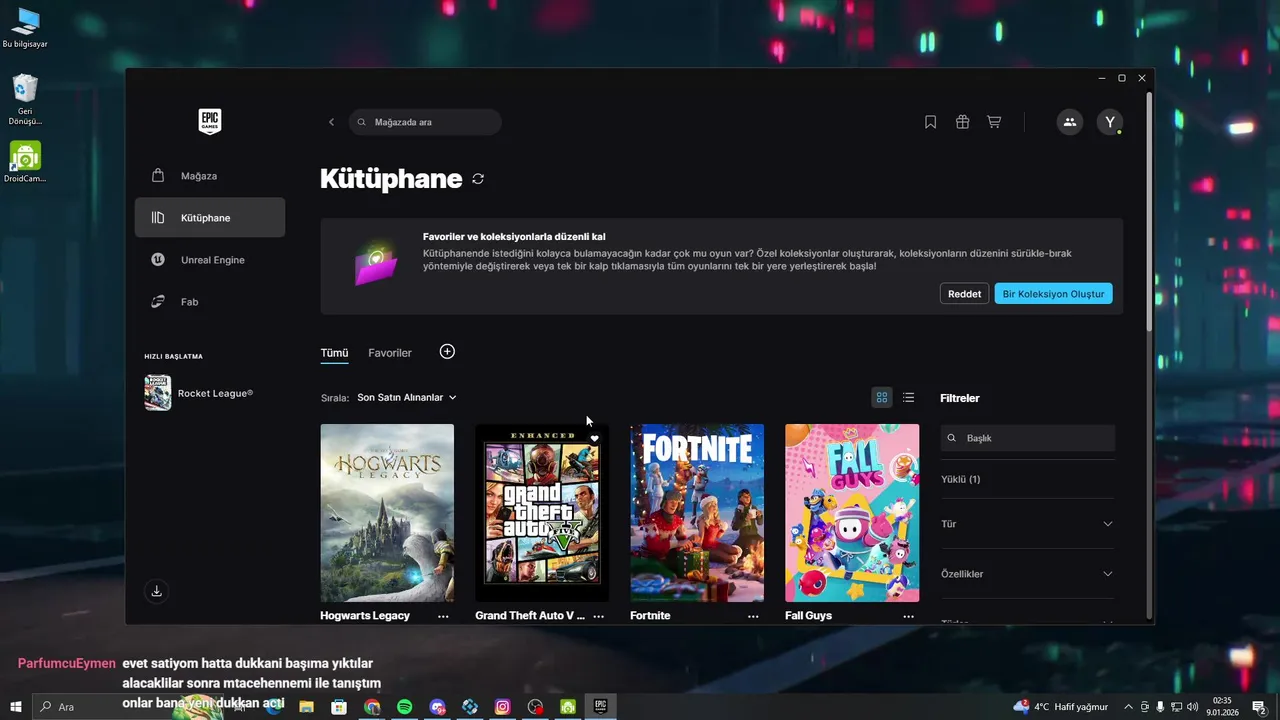This screenshot has height=720, width=1280.
Task: Click the Reddet button
Action: (x=964, y=294)
